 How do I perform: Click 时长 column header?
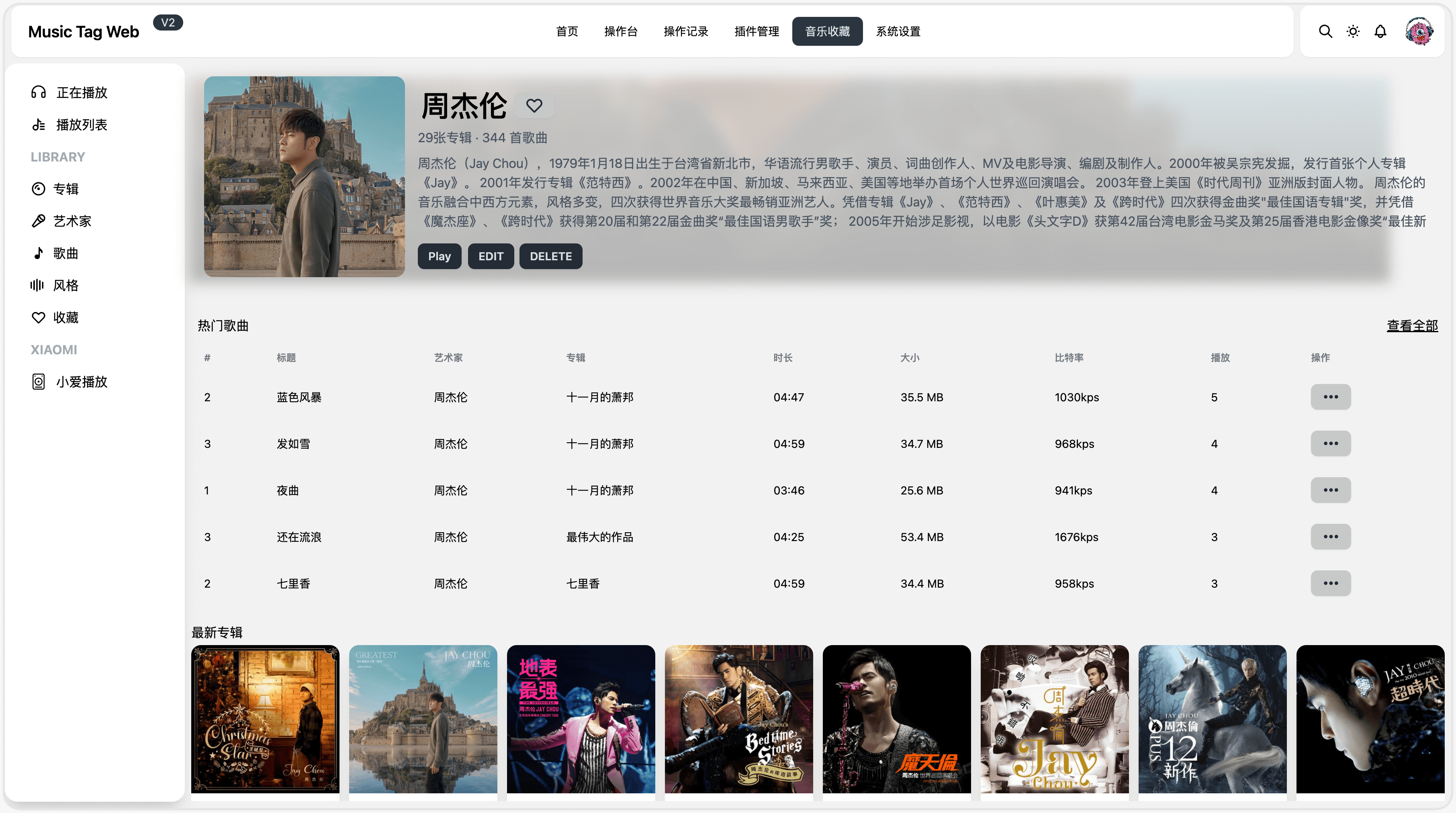tap(783, 357)
